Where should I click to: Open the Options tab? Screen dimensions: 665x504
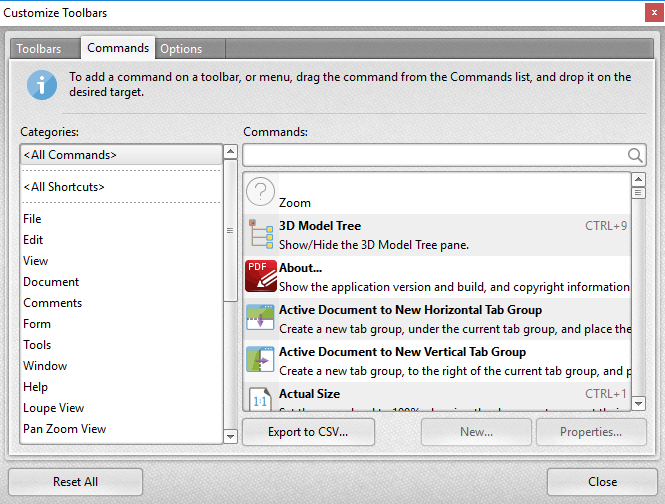[x=190, y=49]
